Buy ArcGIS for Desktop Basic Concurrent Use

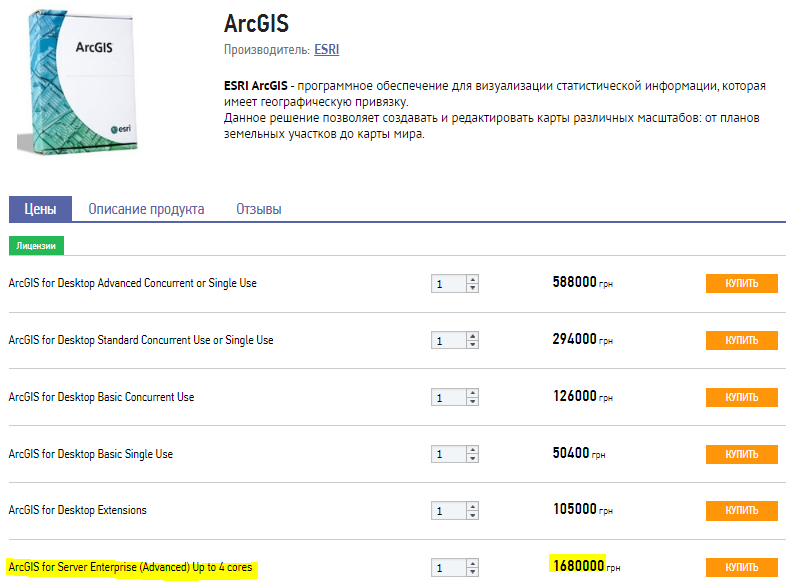tap(742, 397)
